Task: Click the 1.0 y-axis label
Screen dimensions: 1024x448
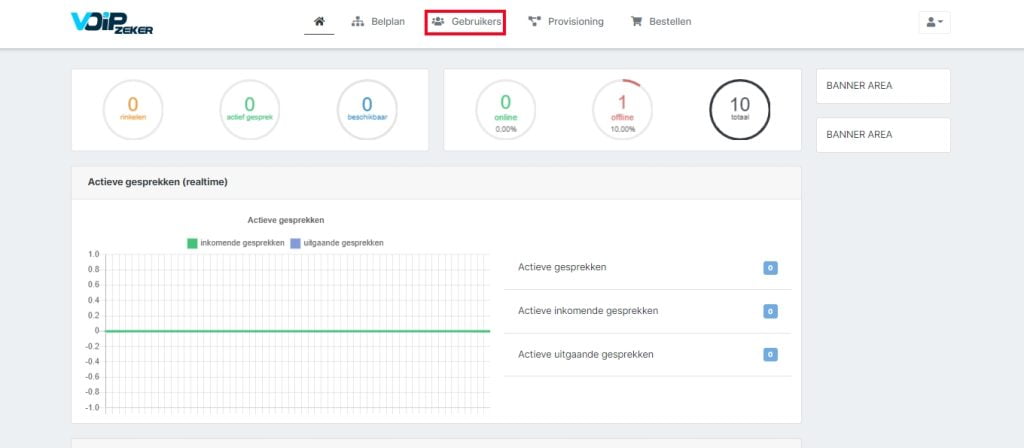Action: (93, 254)
